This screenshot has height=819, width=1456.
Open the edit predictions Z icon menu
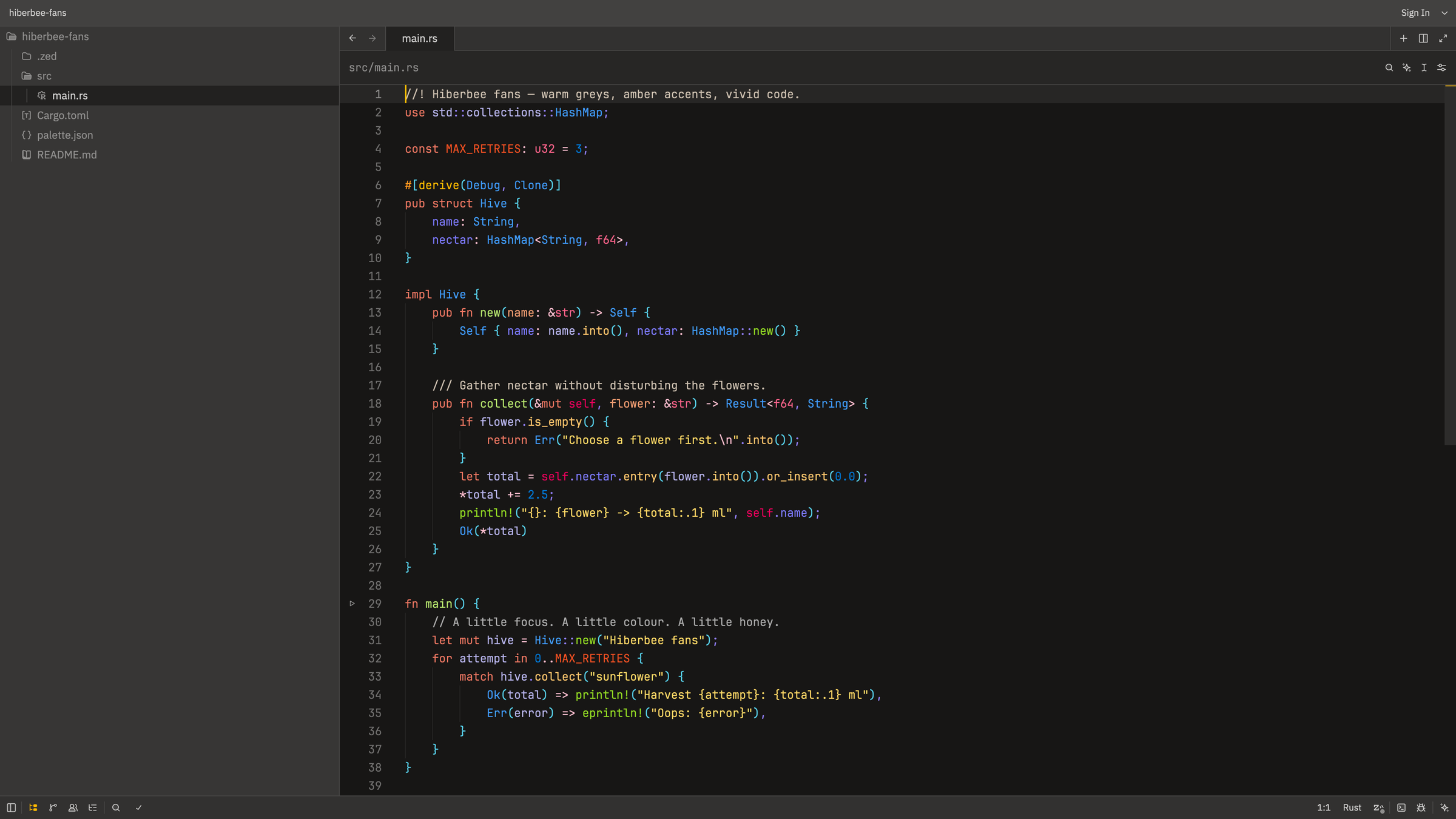(1379, 807)
